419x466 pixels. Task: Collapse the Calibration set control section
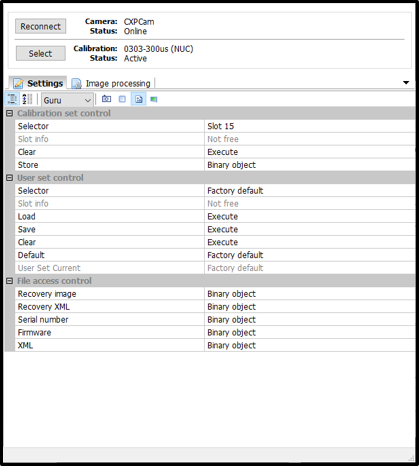(x=10, y=113)
